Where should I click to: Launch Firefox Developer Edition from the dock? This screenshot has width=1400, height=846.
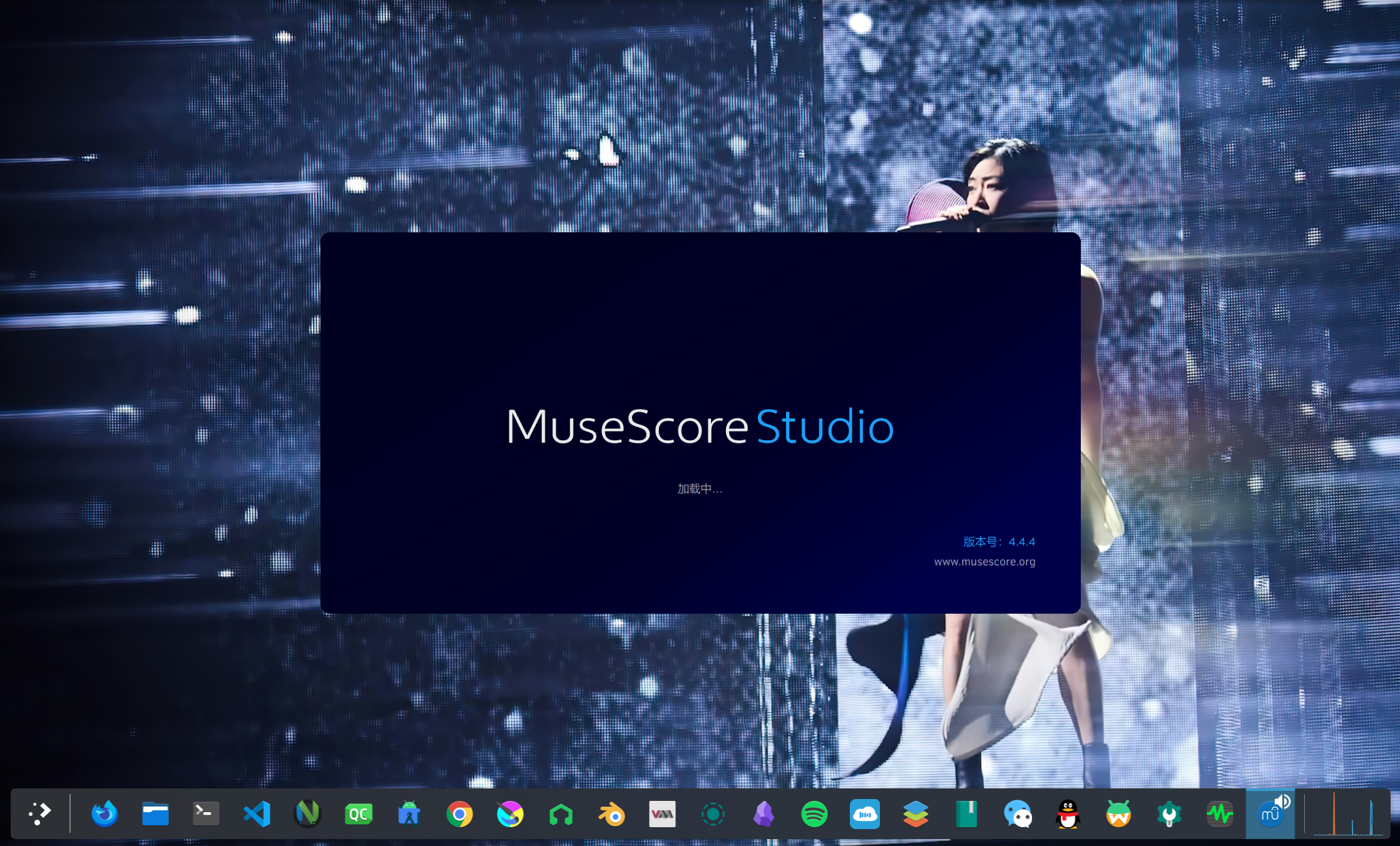point(105,814)
